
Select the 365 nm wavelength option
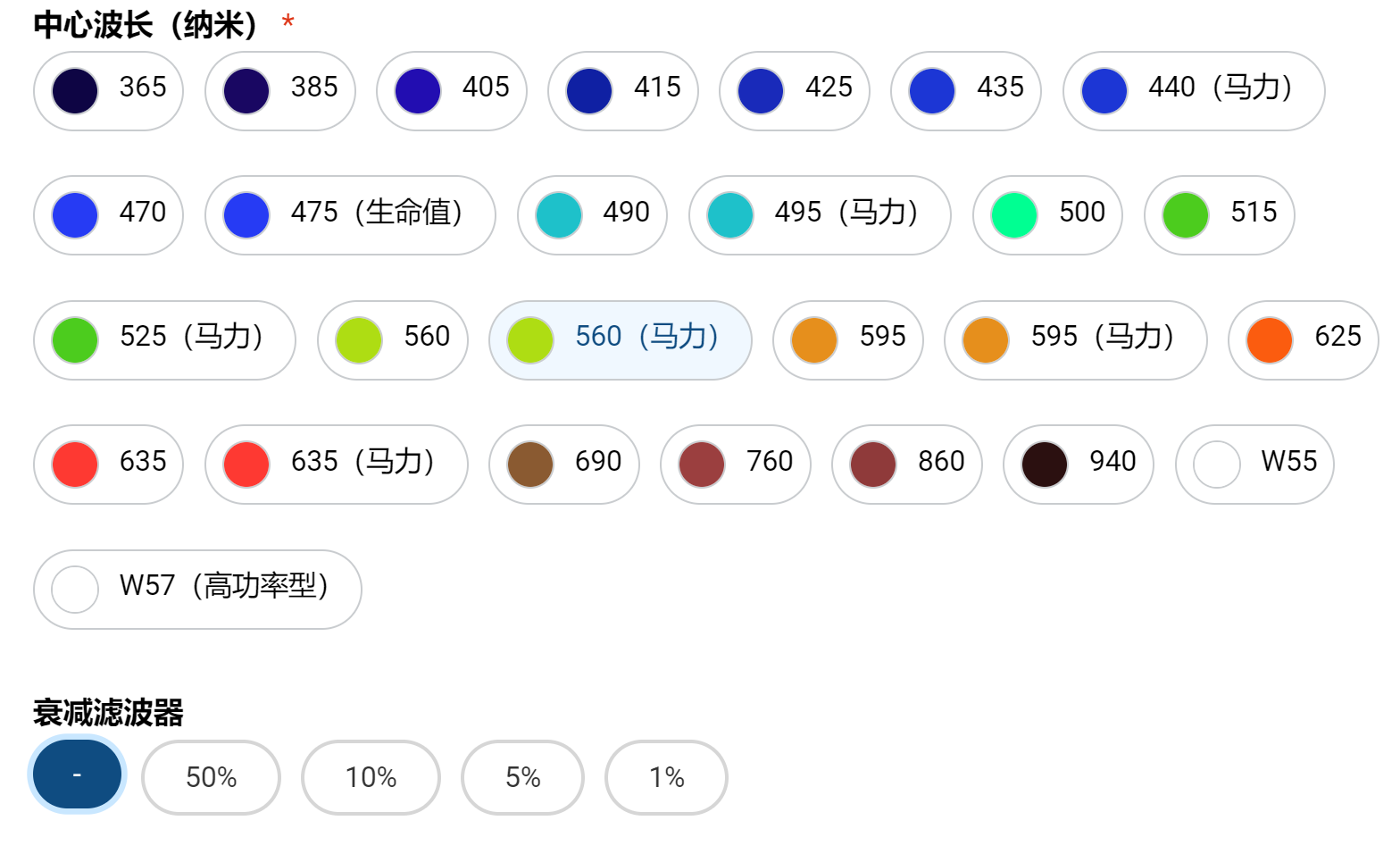click(x=108, y=91)
